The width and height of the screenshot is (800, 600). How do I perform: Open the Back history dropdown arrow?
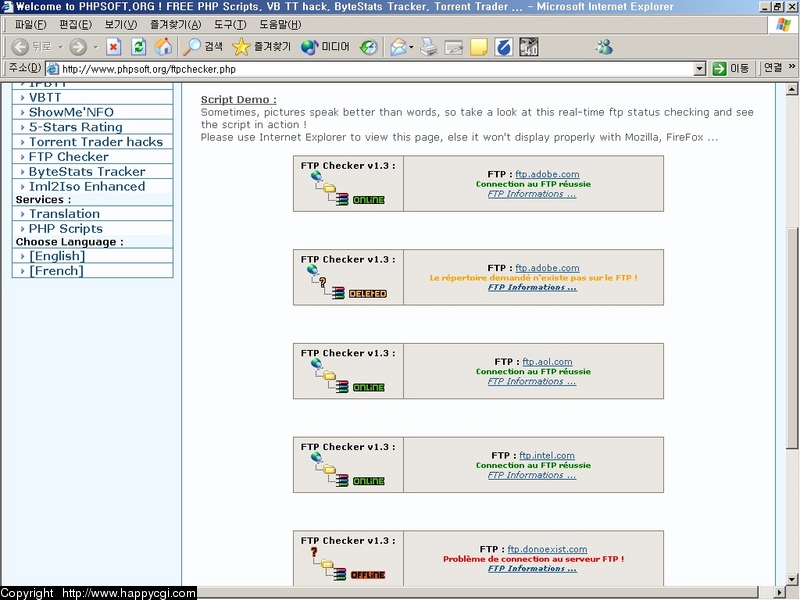tap(60, 47)
